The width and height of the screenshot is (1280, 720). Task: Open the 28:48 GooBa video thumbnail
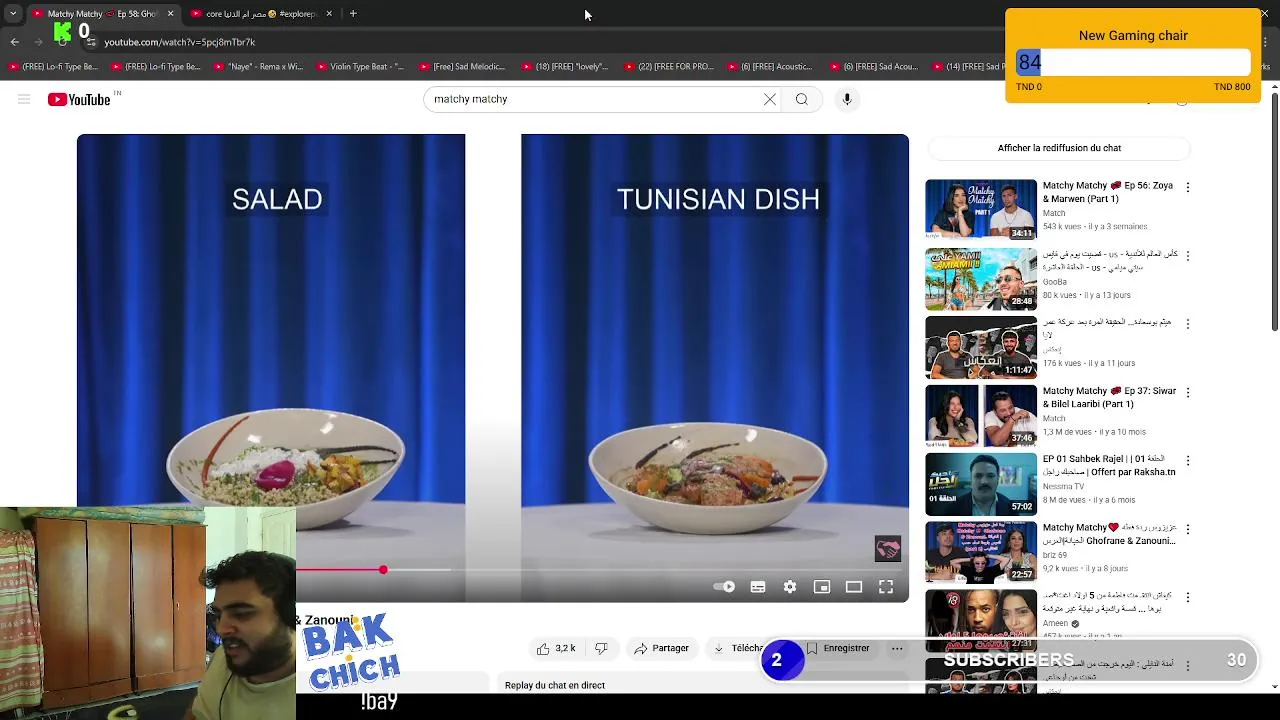[x=981, y=279]
